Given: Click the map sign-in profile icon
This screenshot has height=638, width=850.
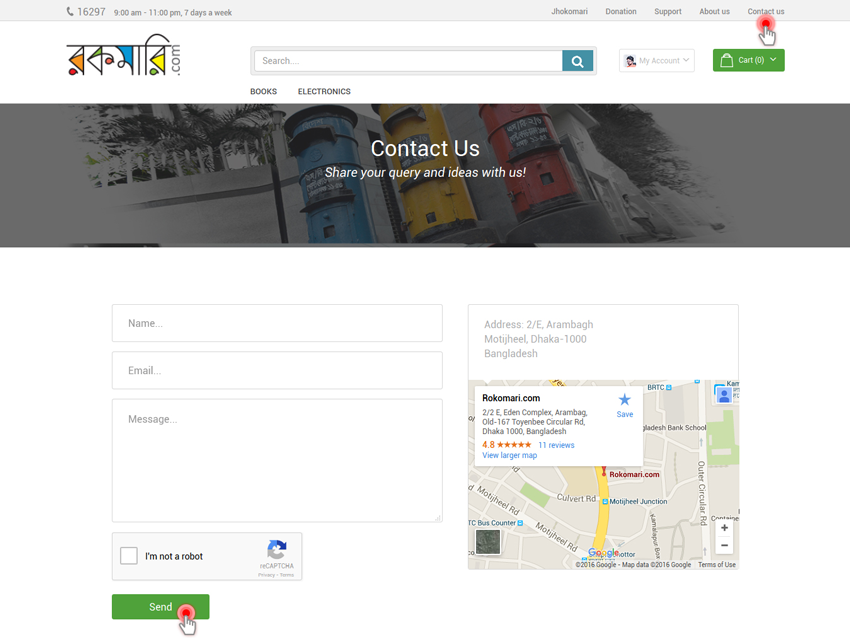Looking at the screenshot, I should point(723,395).
